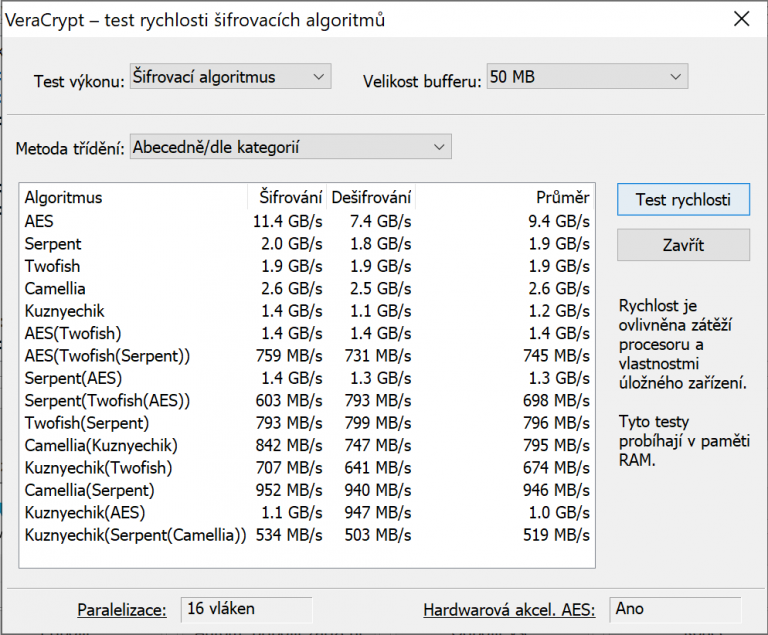Open the Metoda třídění dropdown

click(x=290, y=148)
